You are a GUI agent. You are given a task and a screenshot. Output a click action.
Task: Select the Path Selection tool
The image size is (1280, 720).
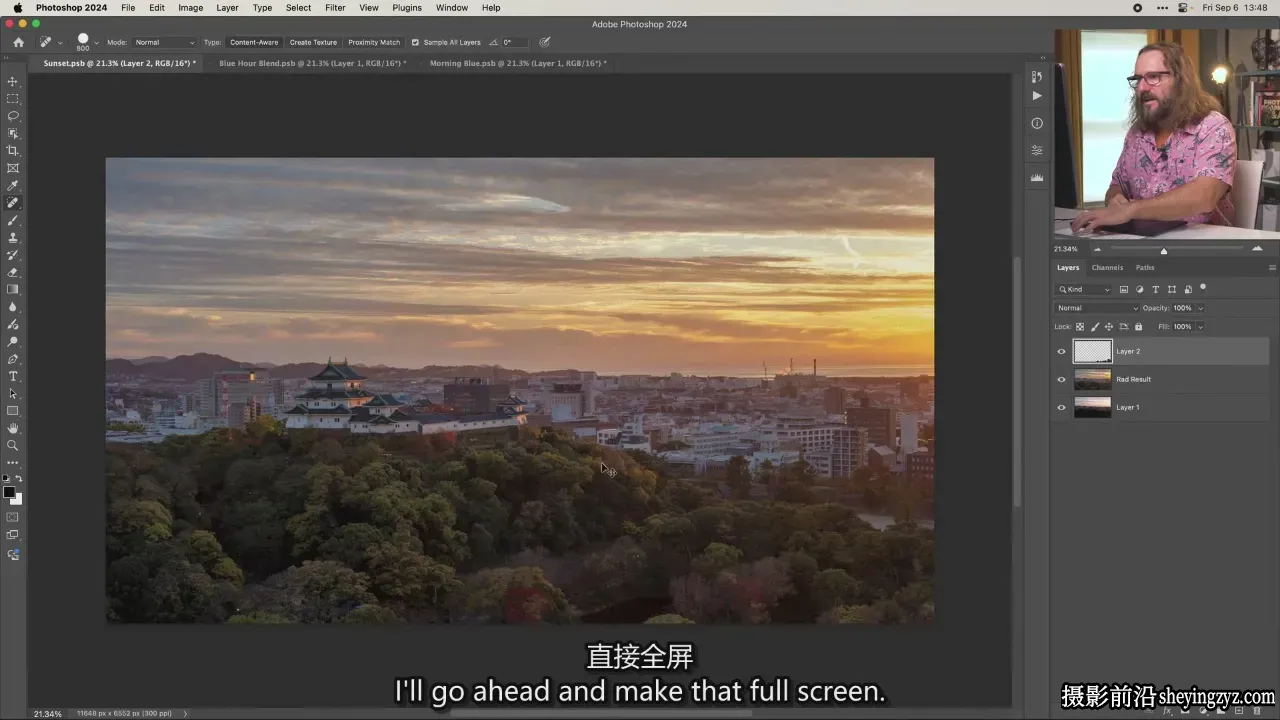click(x=13, y=393)
